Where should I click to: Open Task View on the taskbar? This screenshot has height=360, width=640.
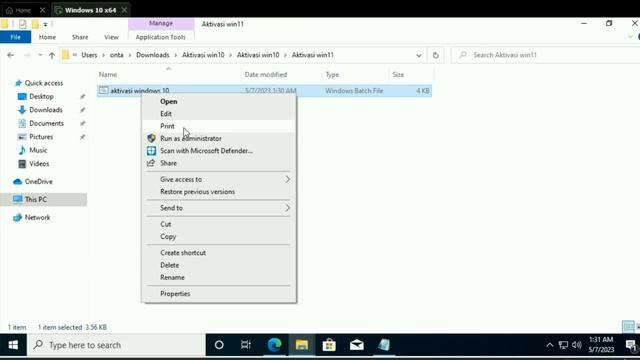point(246,345)
